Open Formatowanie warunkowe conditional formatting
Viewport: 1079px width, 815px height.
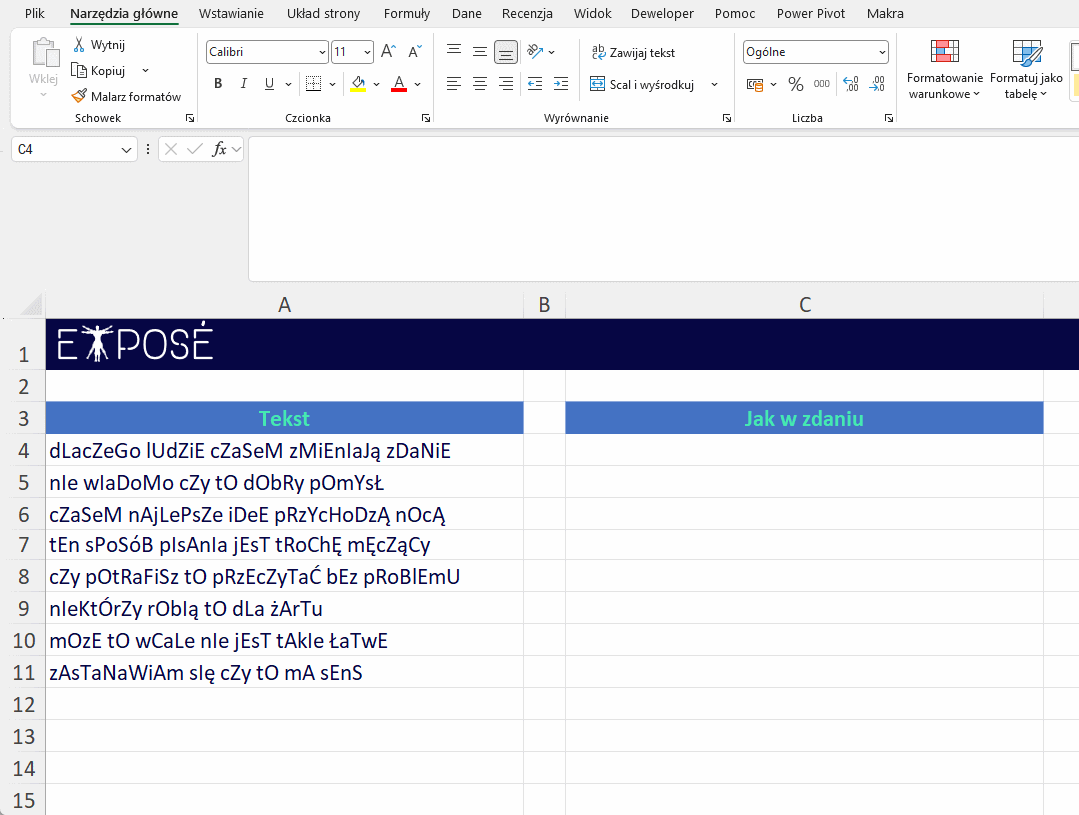pos(944,68)
